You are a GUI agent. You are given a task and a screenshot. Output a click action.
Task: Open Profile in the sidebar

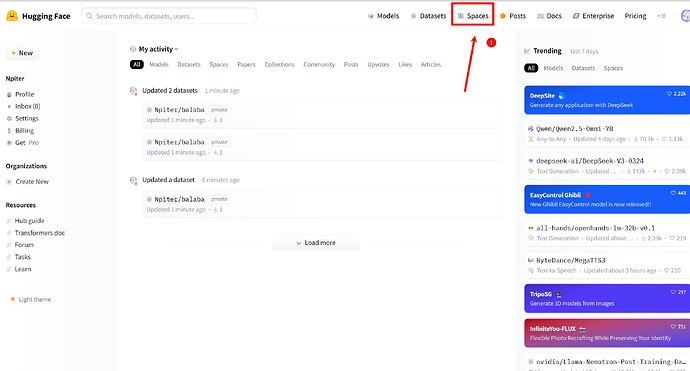[x=20, y=94]
